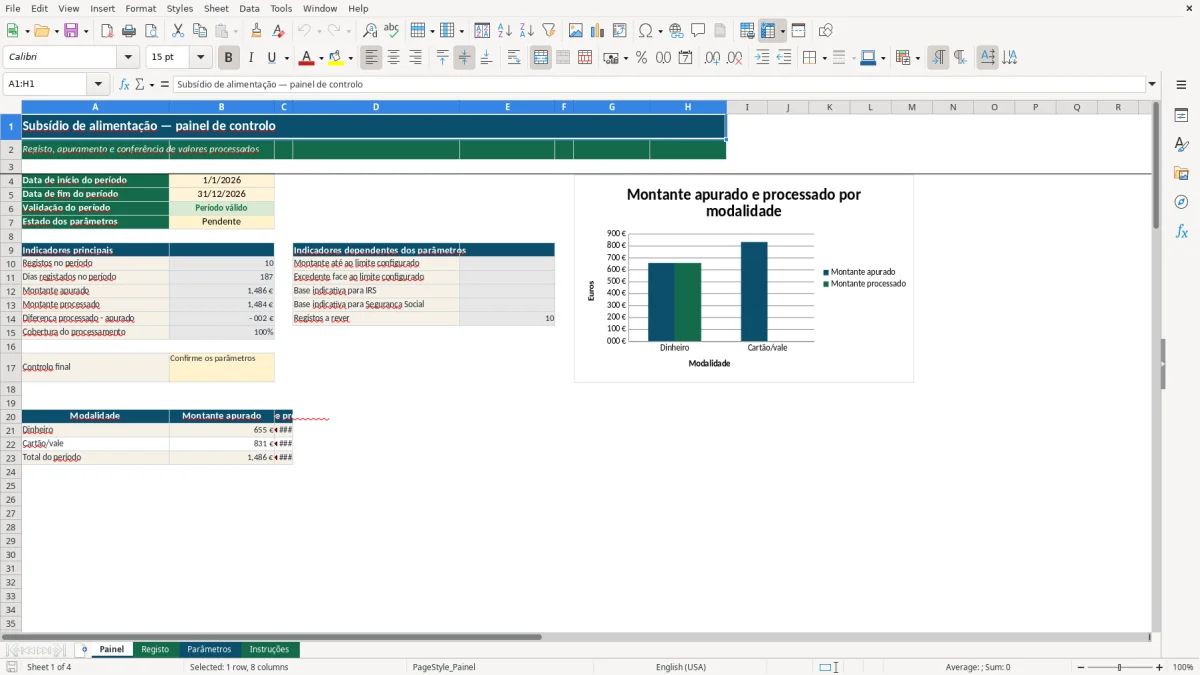Expand the 15 pt font size dropdown
This screenshot has height=675, width=1200.
click(x=200, y=58)
